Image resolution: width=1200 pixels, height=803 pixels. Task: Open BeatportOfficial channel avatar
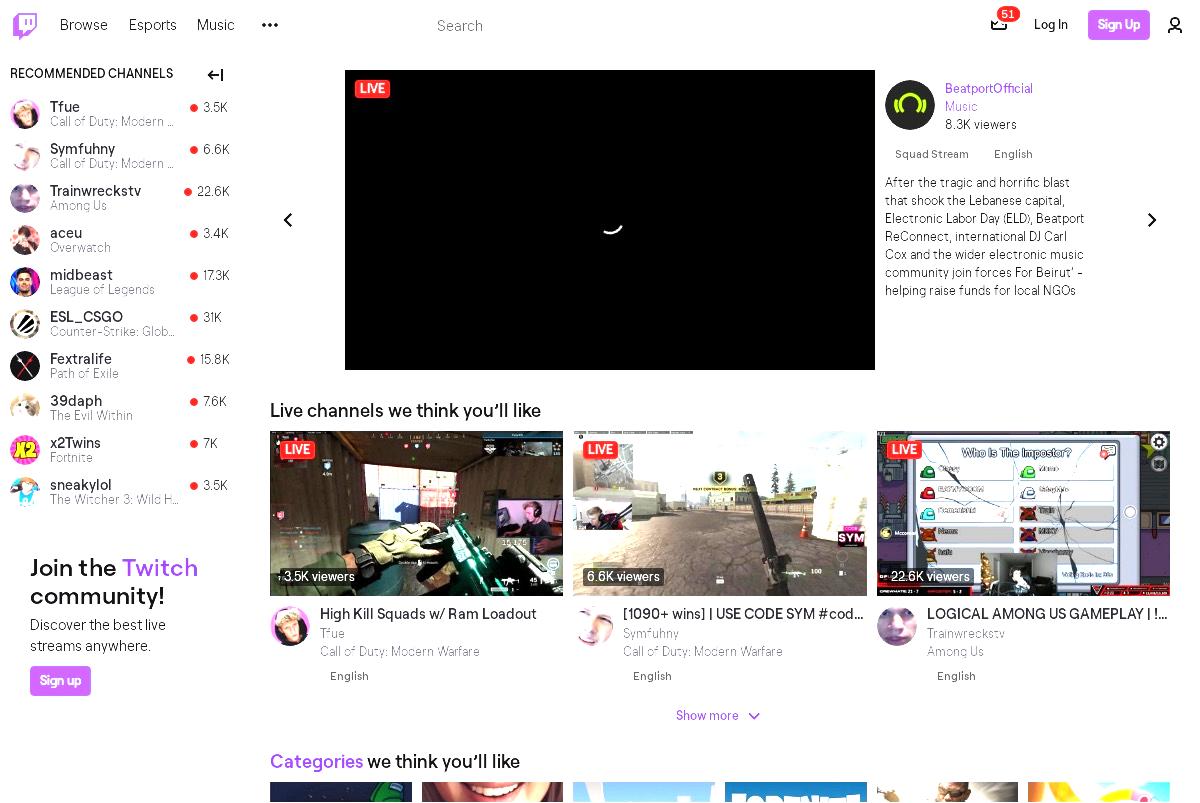pos(910,105)
